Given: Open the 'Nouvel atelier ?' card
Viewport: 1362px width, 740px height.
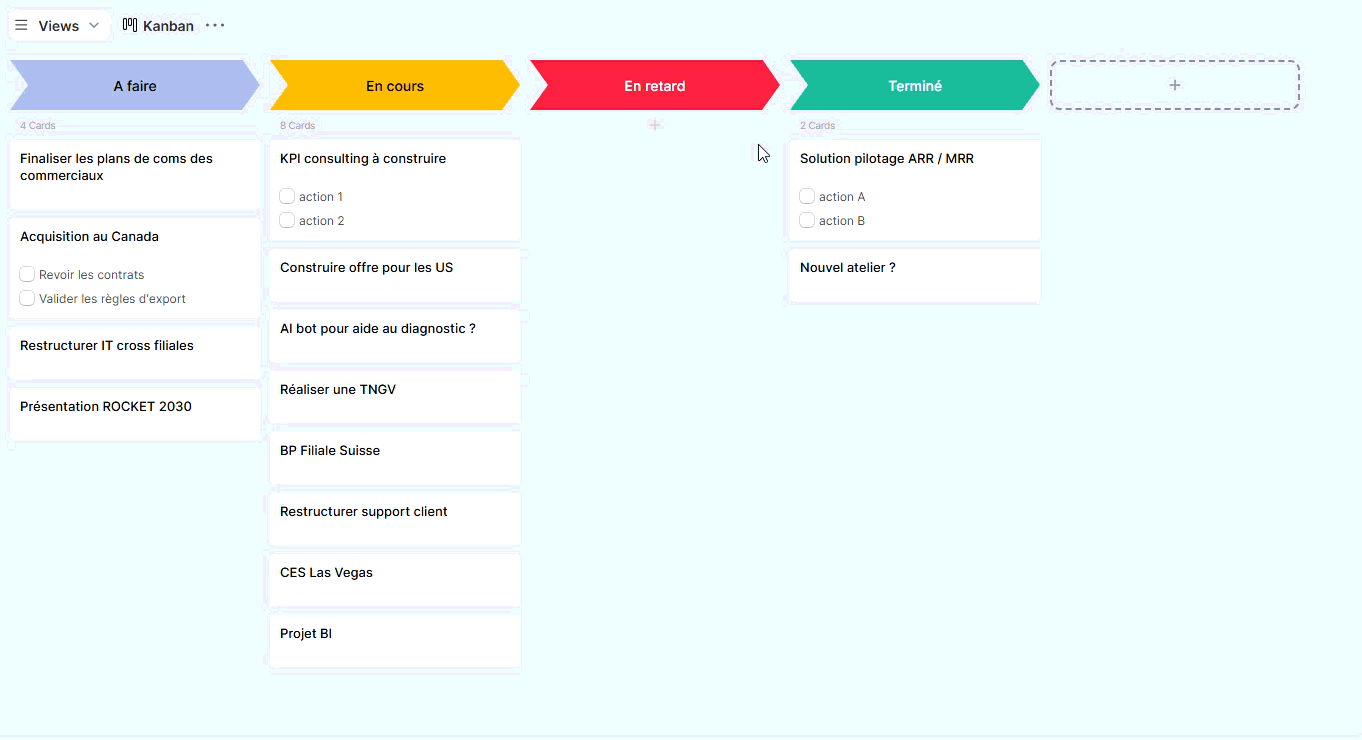Looking at the screenshot, I should 848,268.
